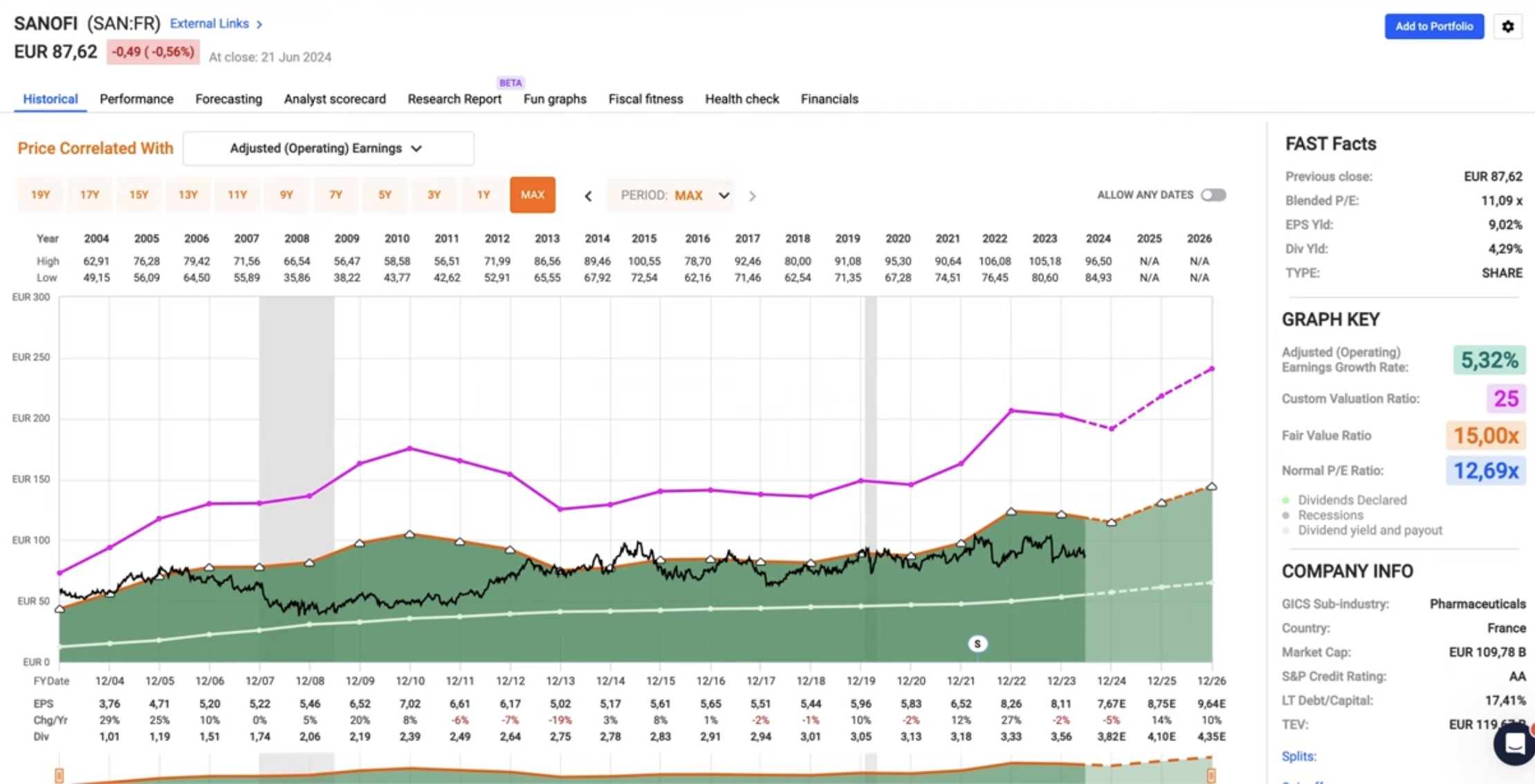The height and width of the screenshot is (784, 1535).
Task: Click the Div Yld 4,29% value
Action: coord(1505,249)
